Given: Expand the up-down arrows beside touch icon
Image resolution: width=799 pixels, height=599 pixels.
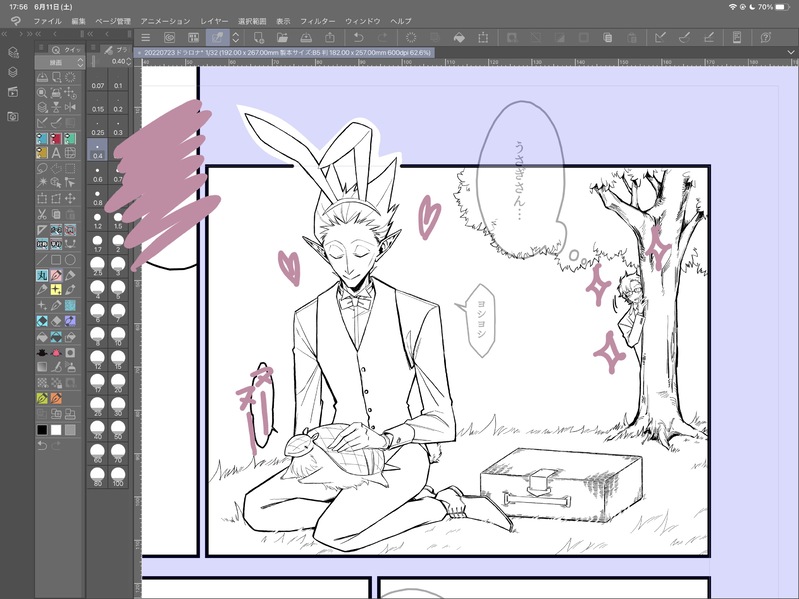Looking at the screenshot, I should (235, 37).
